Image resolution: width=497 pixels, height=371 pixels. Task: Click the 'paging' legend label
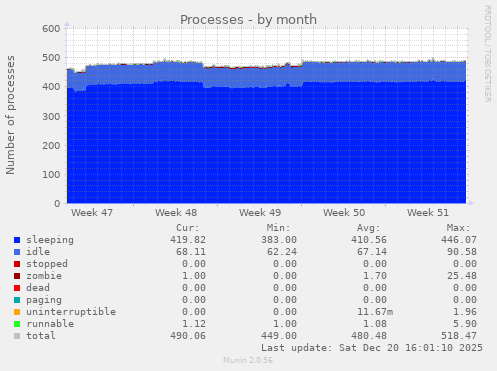point(44,300)
